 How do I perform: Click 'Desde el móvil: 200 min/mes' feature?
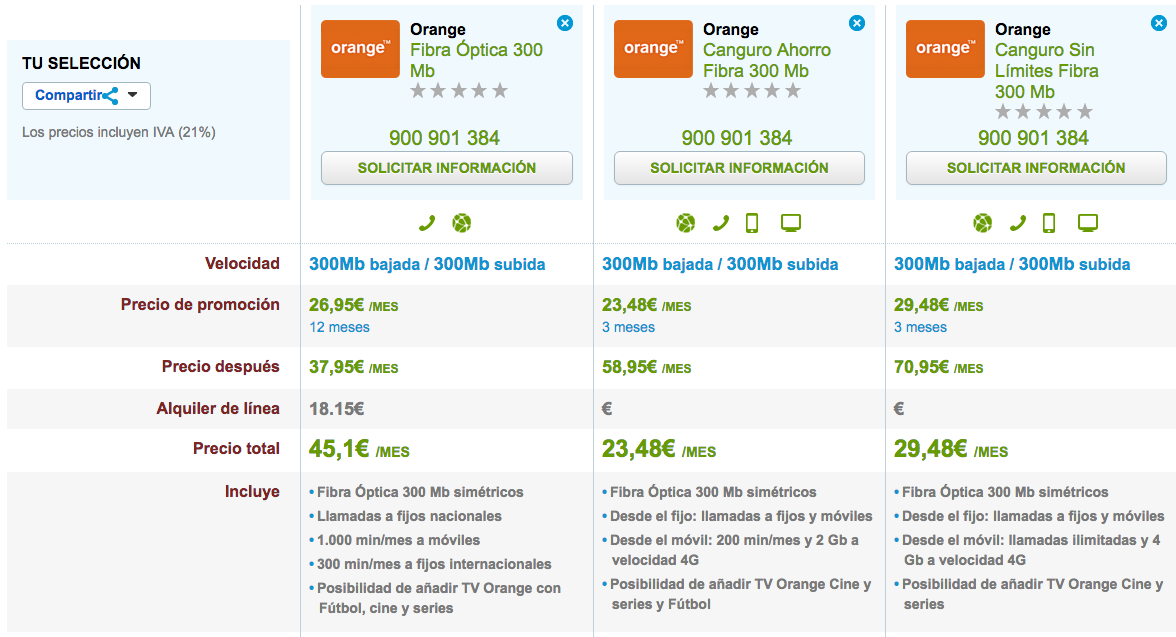pyautogui.click(x=734, y=550)
